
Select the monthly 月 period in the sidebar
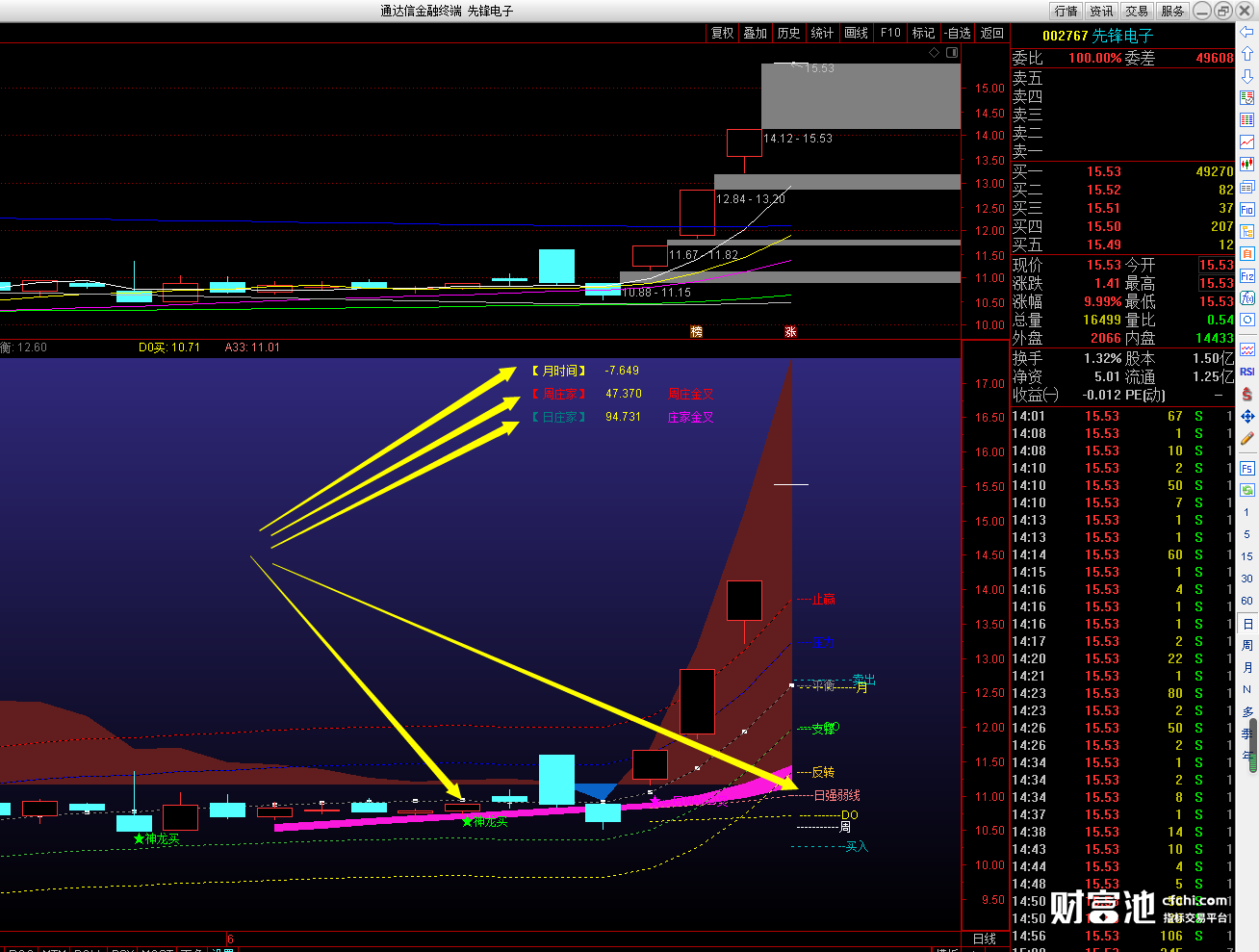tap(1246, 668)
